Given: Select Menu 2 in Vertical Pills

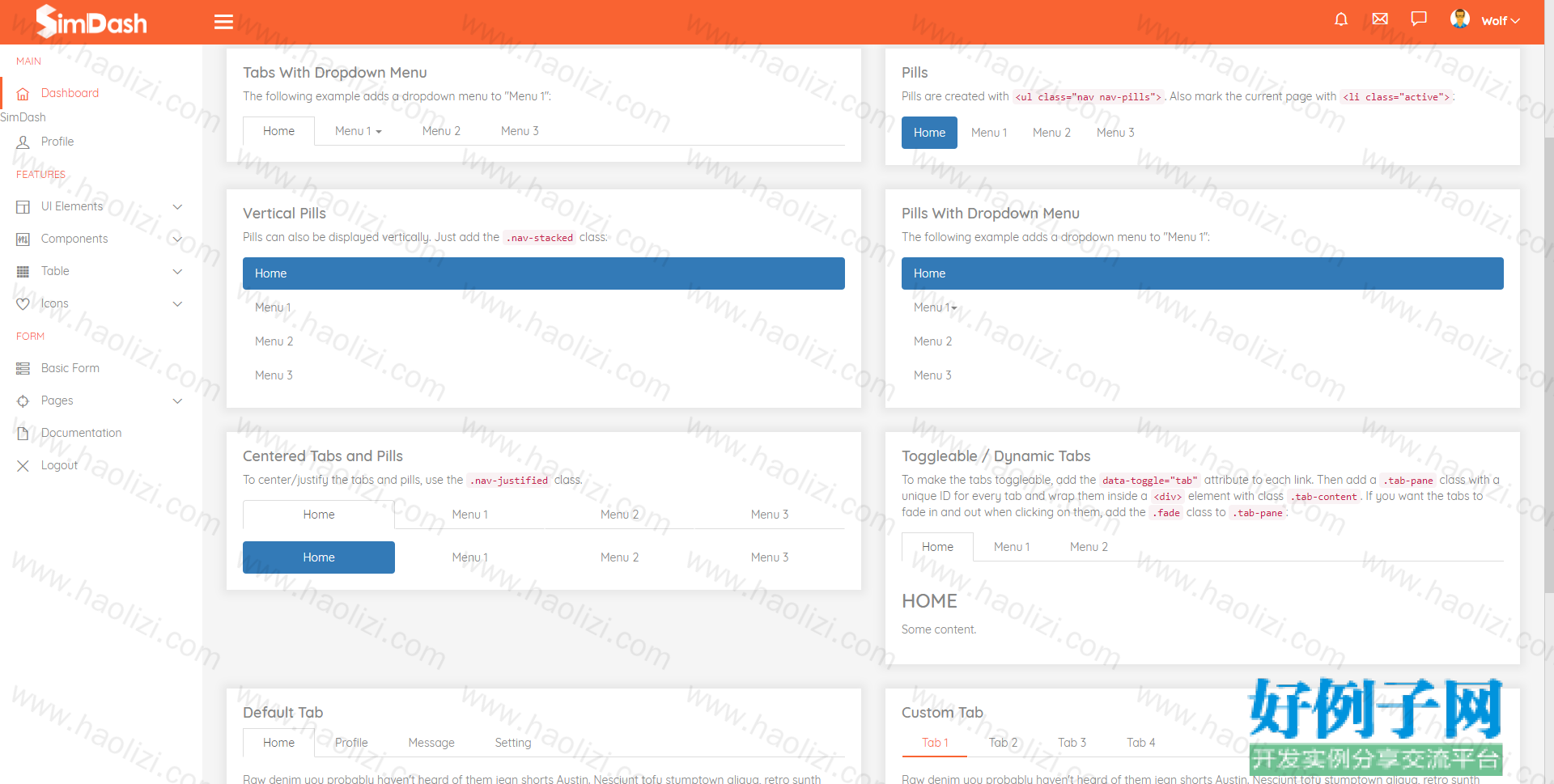Looking at the screenshot, I should click(x=544, y=341).
